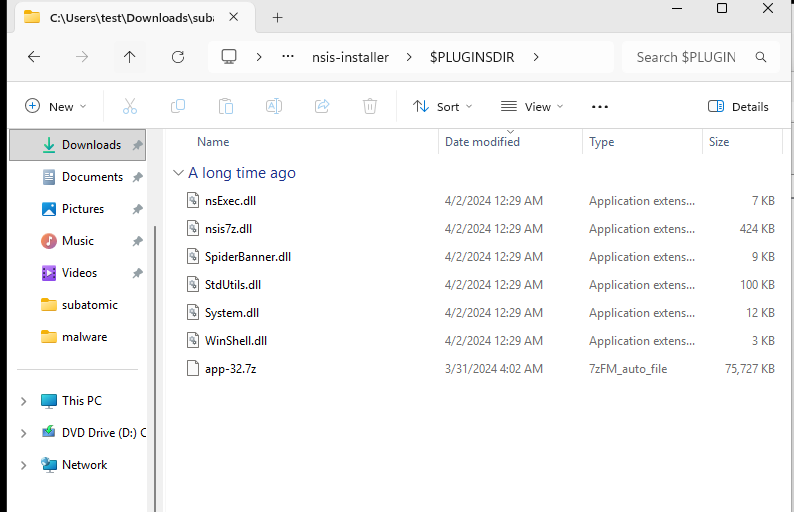Sort by the Date modified column
794x512 pixels.
click(x=482, y=142)
